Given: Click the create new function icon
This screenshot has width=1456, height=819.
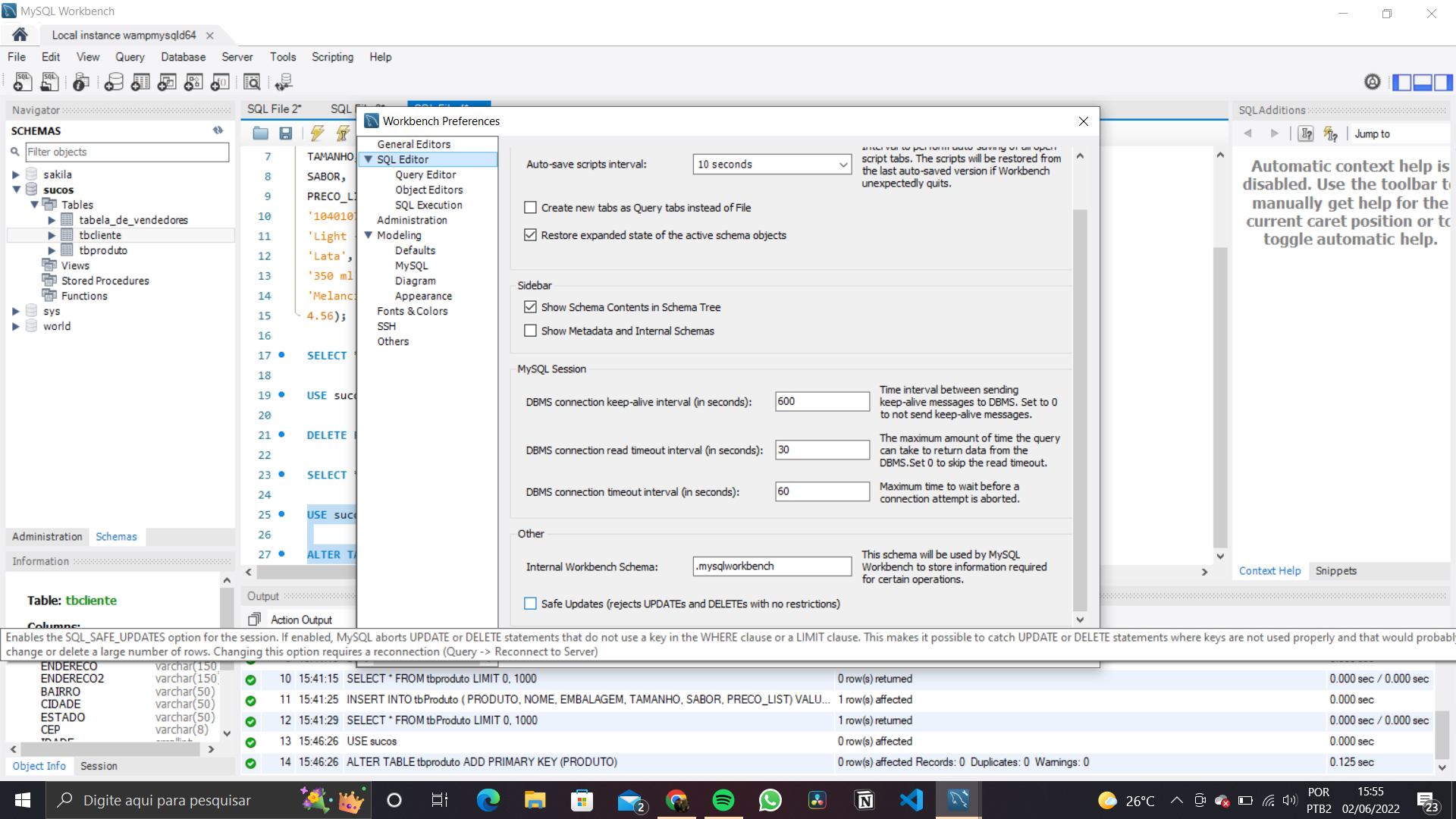Looking at the screenshot, I should pyautogui.click(x=220, y=82).
